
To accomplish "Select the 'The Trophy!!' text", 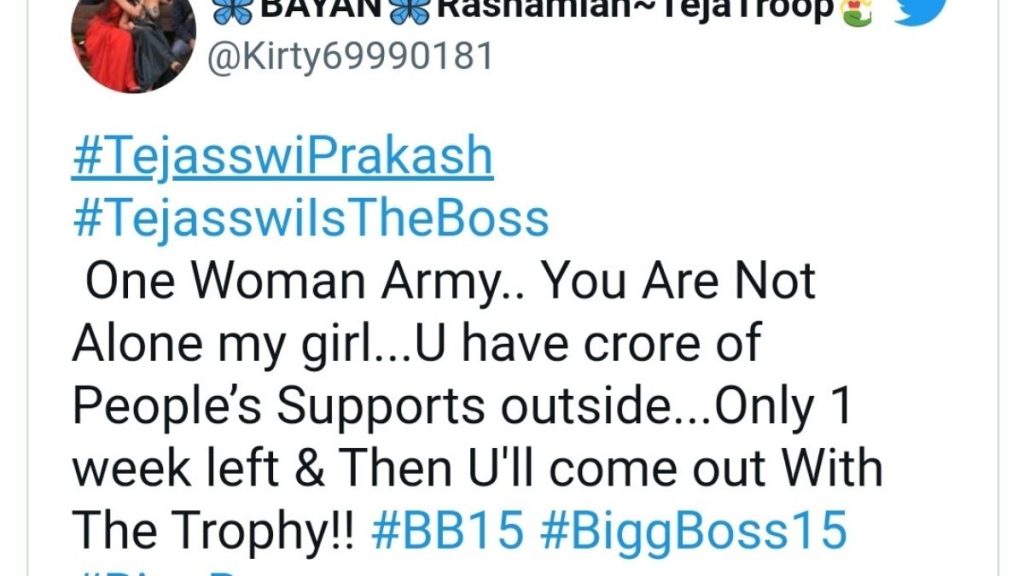I will click(213, 530).
